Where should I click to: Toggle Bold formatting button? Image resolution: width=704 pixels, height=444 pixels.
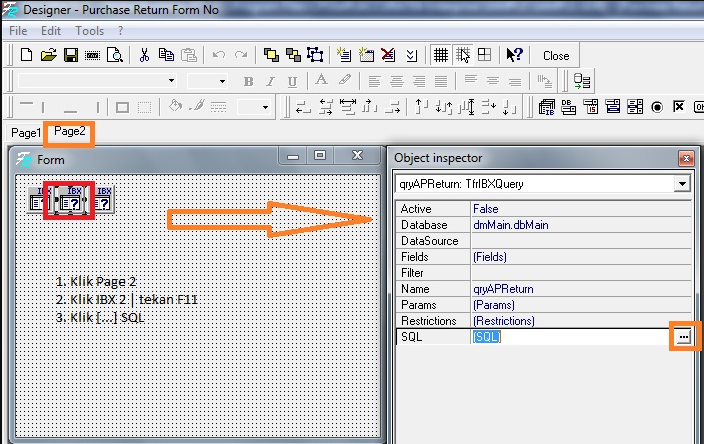(248, 81)
